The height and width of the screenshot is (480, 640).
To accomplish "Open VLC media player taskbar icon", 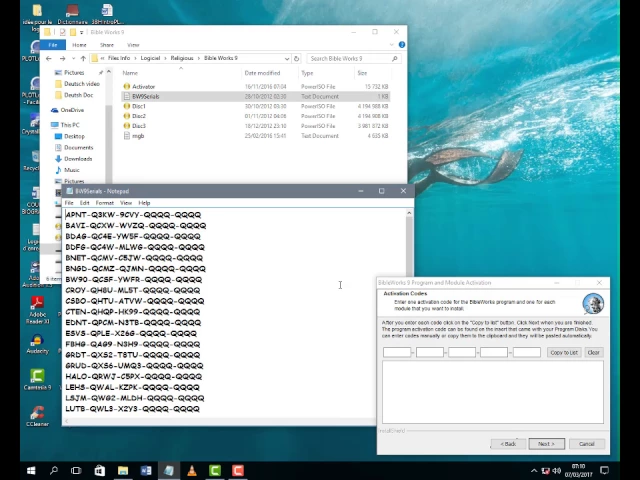I will click(x=191, y=471).
